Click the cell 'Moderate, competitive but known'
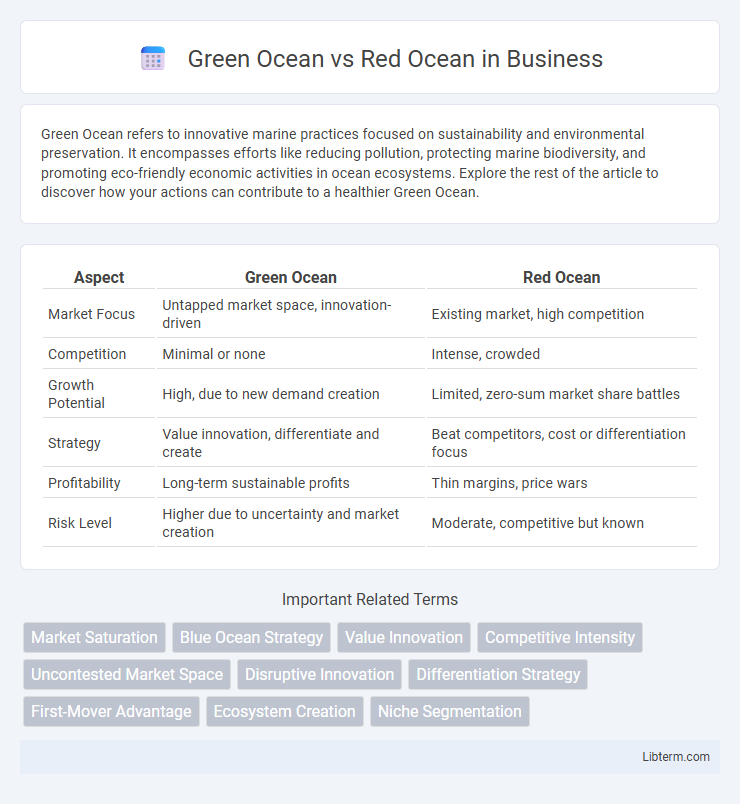The height and width of the screenshot is (804, 740). point(562,523)
